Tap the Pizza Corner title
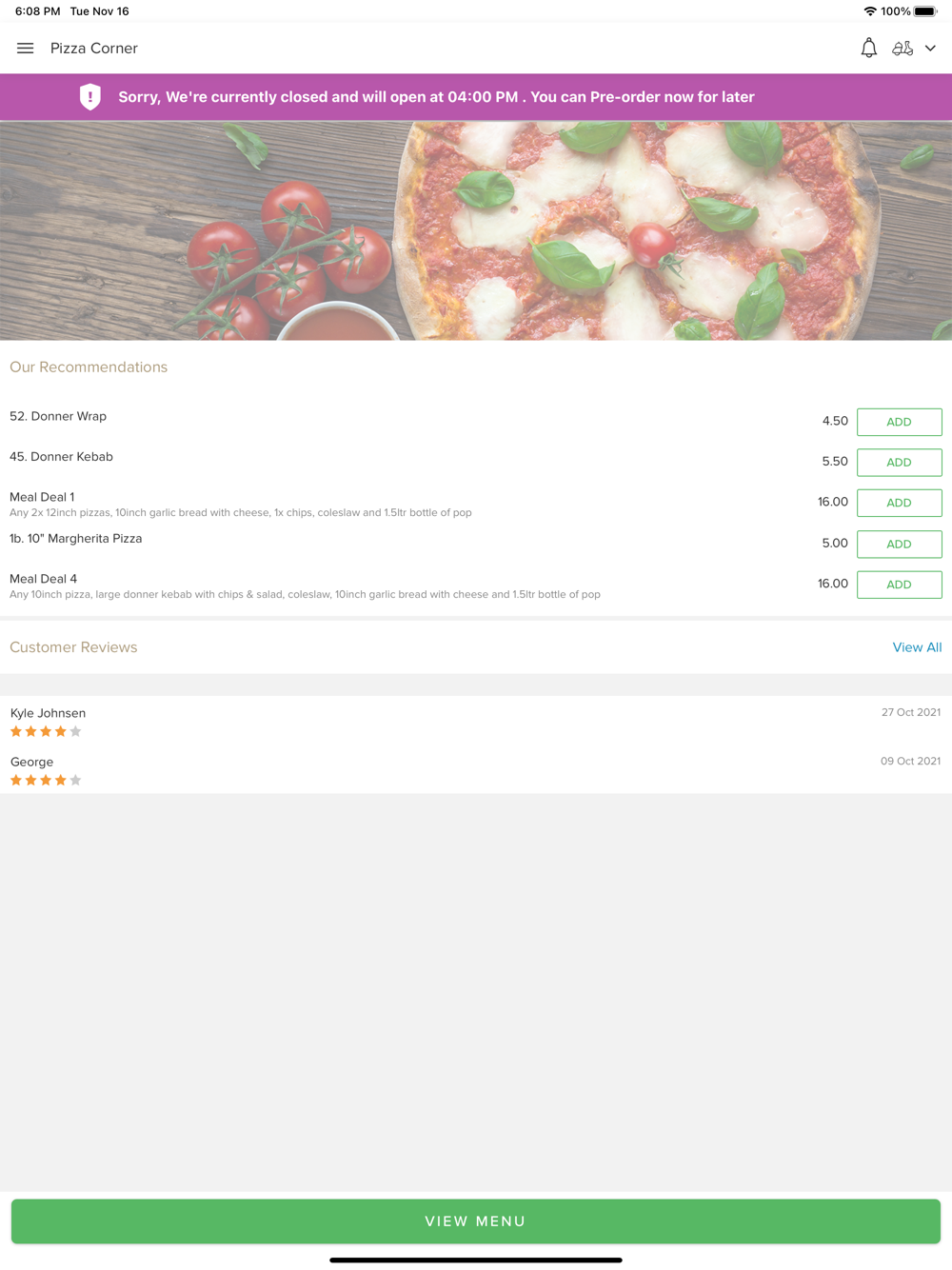 [x=94, y=49]
